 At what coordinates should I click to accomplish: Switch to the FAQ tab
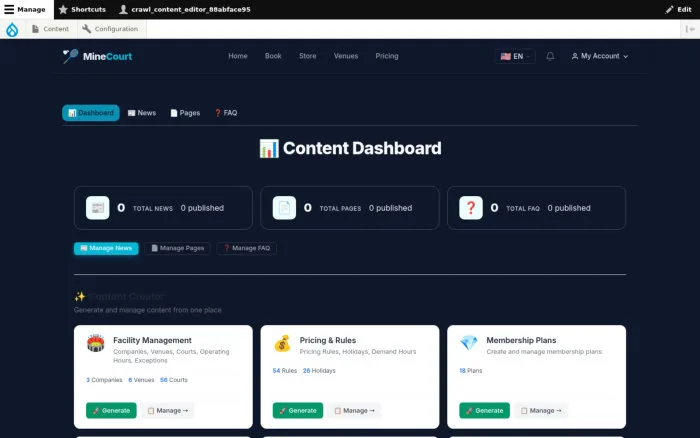226,113
